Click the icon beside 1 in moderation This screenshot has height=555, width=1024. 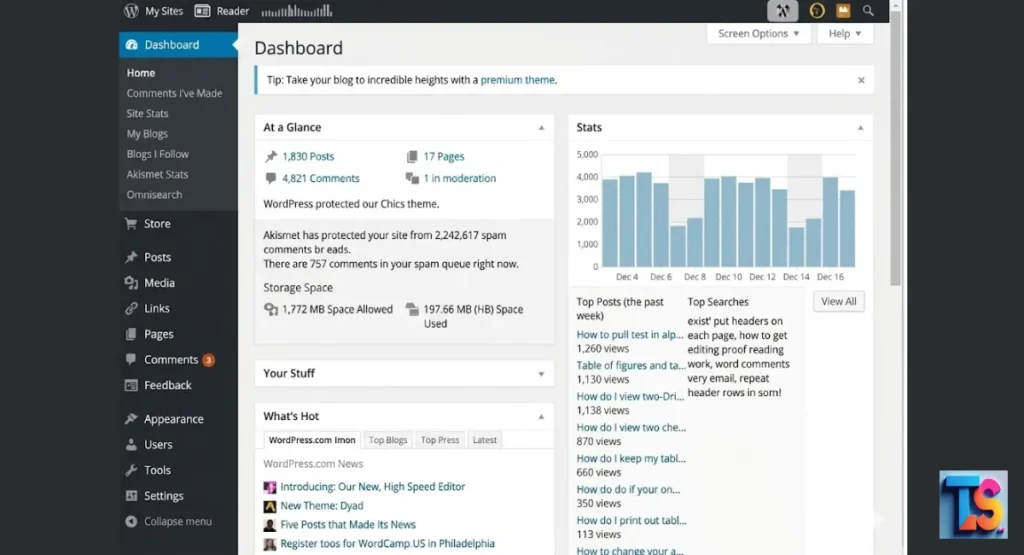point(412,178)
